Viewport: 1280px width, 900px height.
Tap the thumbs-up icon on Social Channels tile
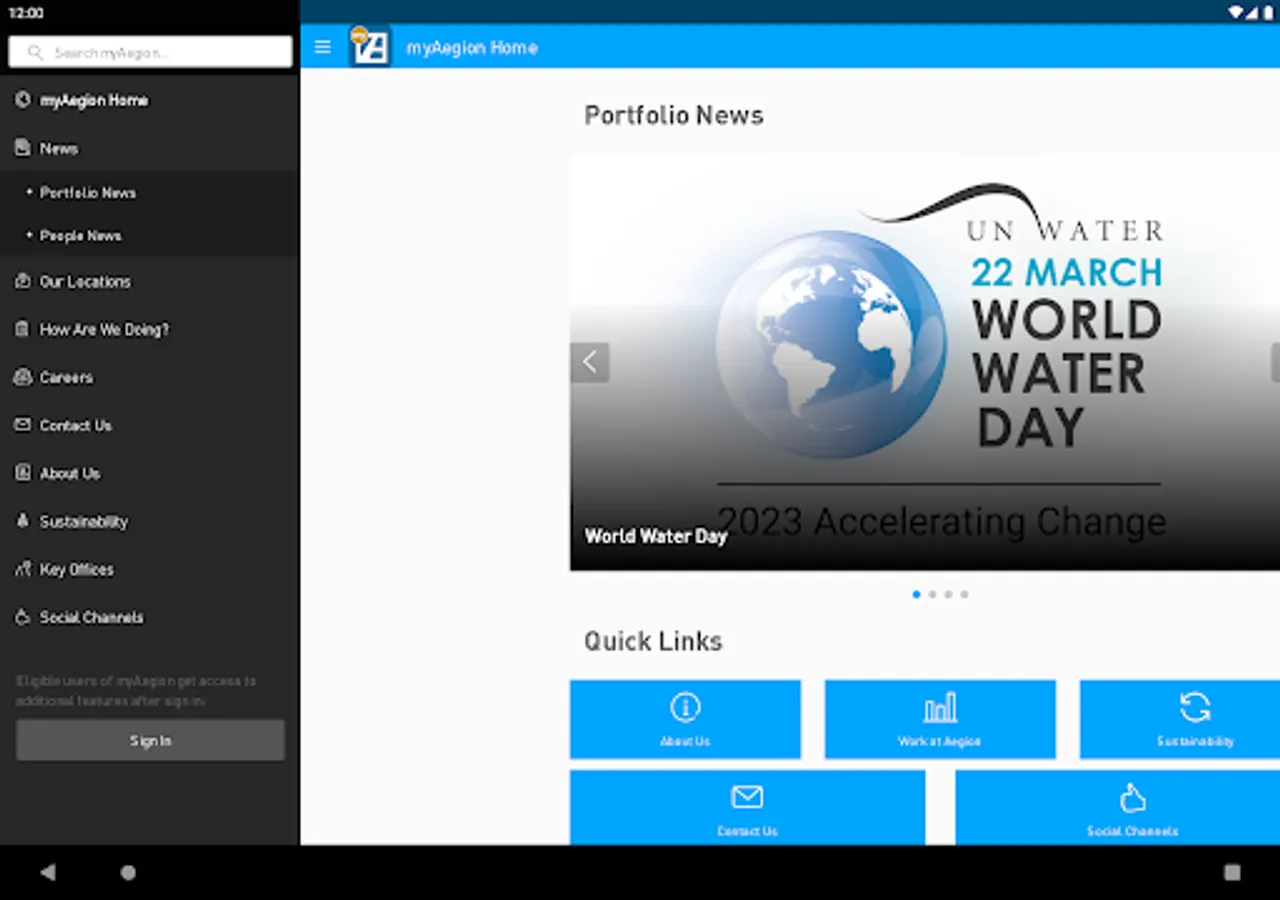1132,797
